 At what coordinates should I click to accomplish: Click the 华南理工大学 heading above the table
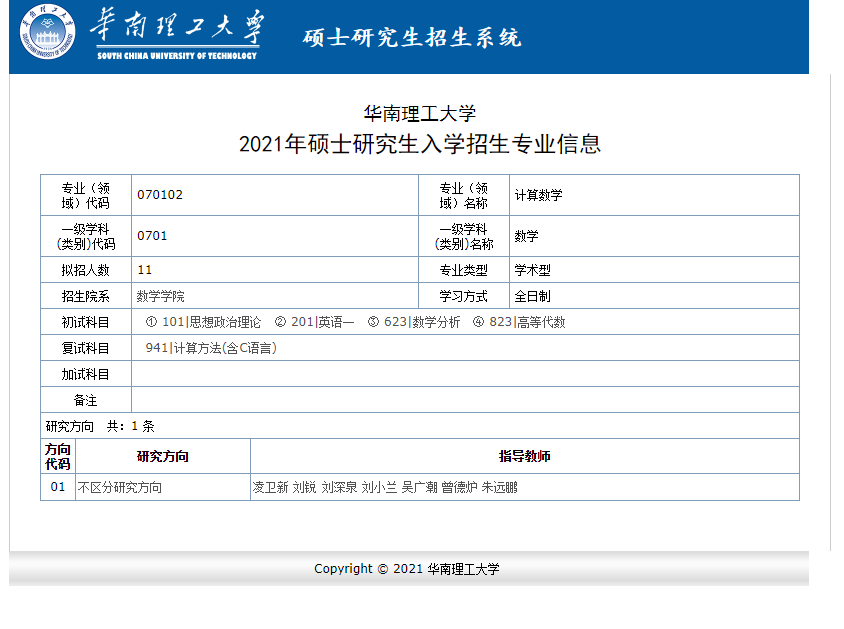coord(420,114)
